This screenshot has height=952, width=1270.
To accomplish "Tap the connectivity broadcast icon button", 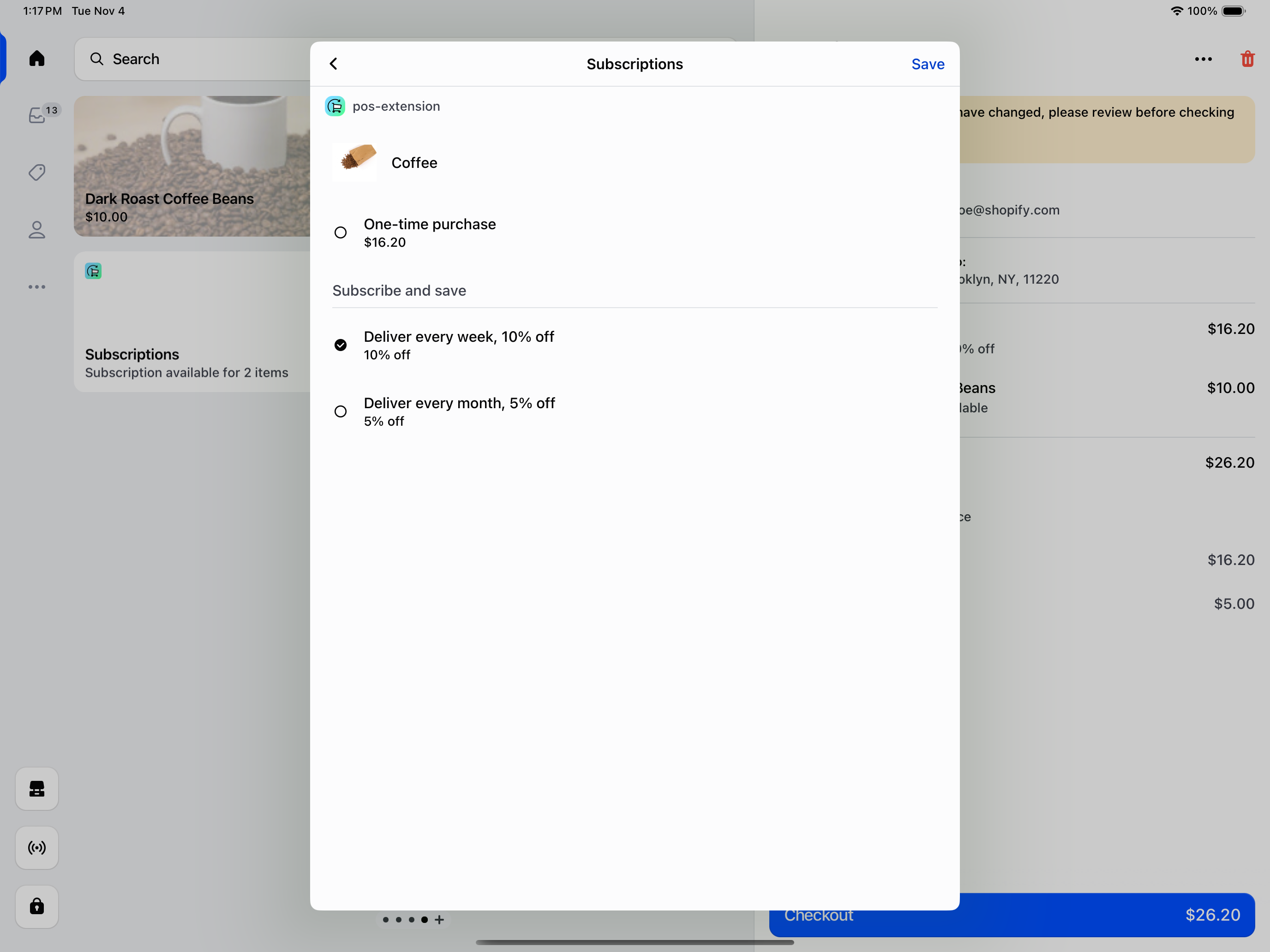I will click(x=37, y=848).
